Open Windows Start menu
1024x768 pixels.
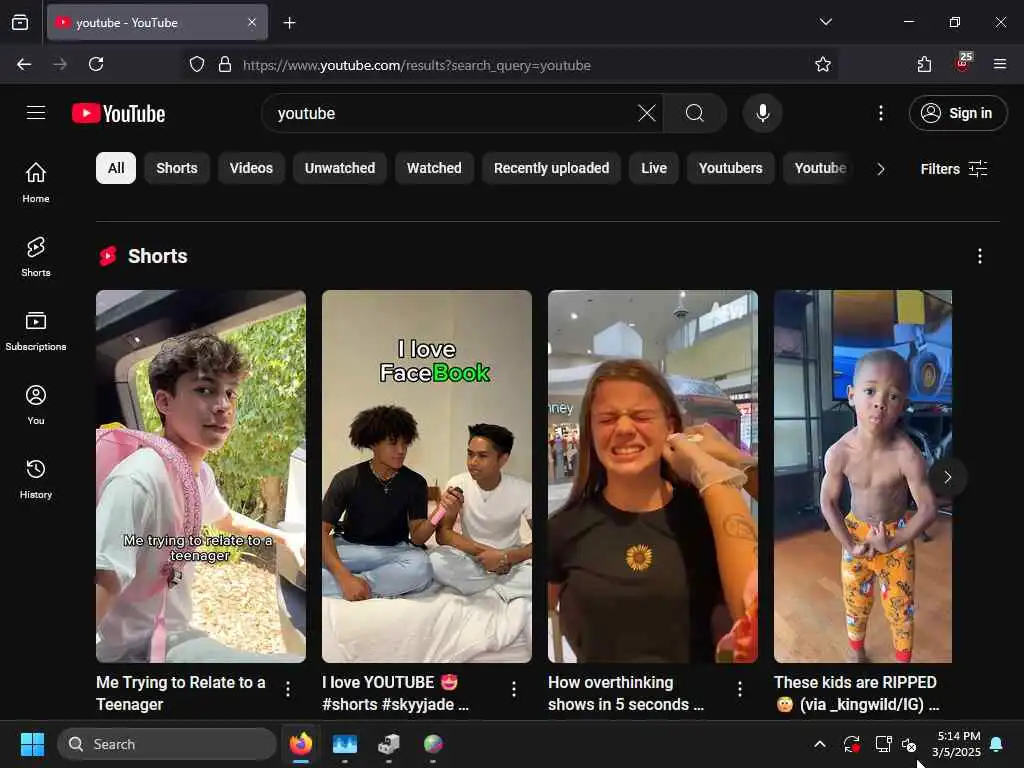32,744
